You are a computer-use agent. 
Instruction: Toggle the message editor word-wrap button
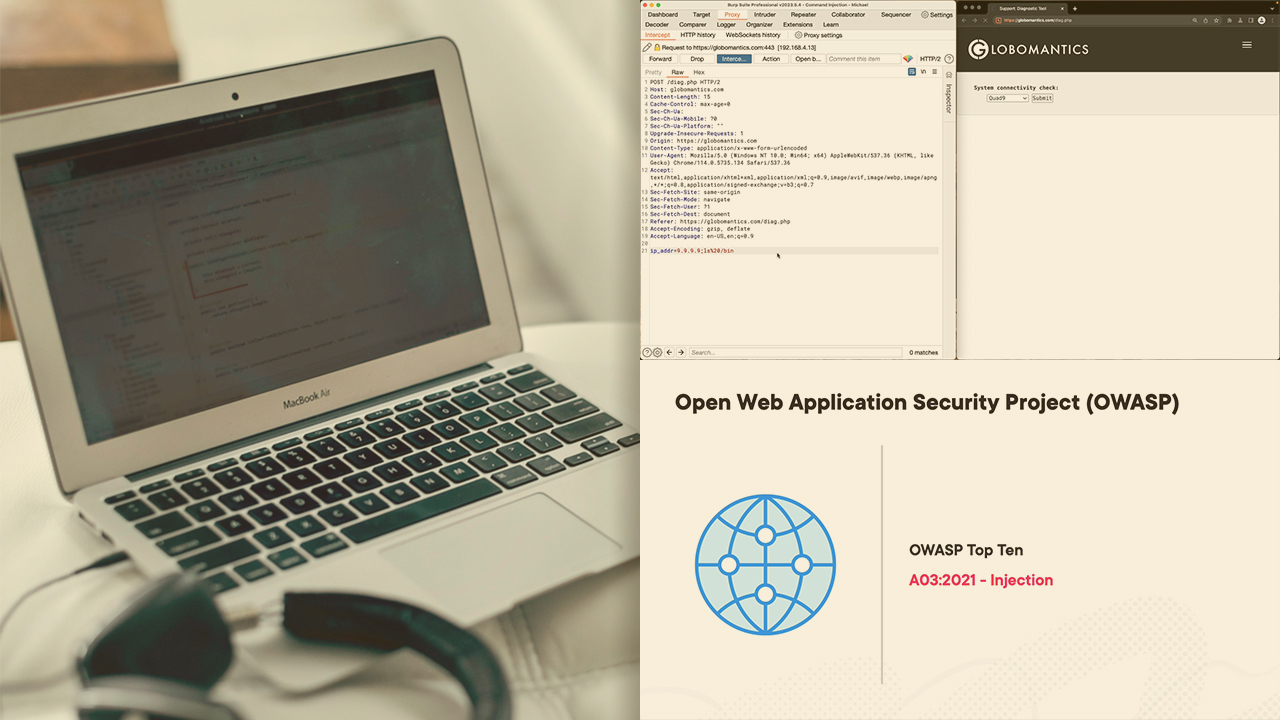912,72
